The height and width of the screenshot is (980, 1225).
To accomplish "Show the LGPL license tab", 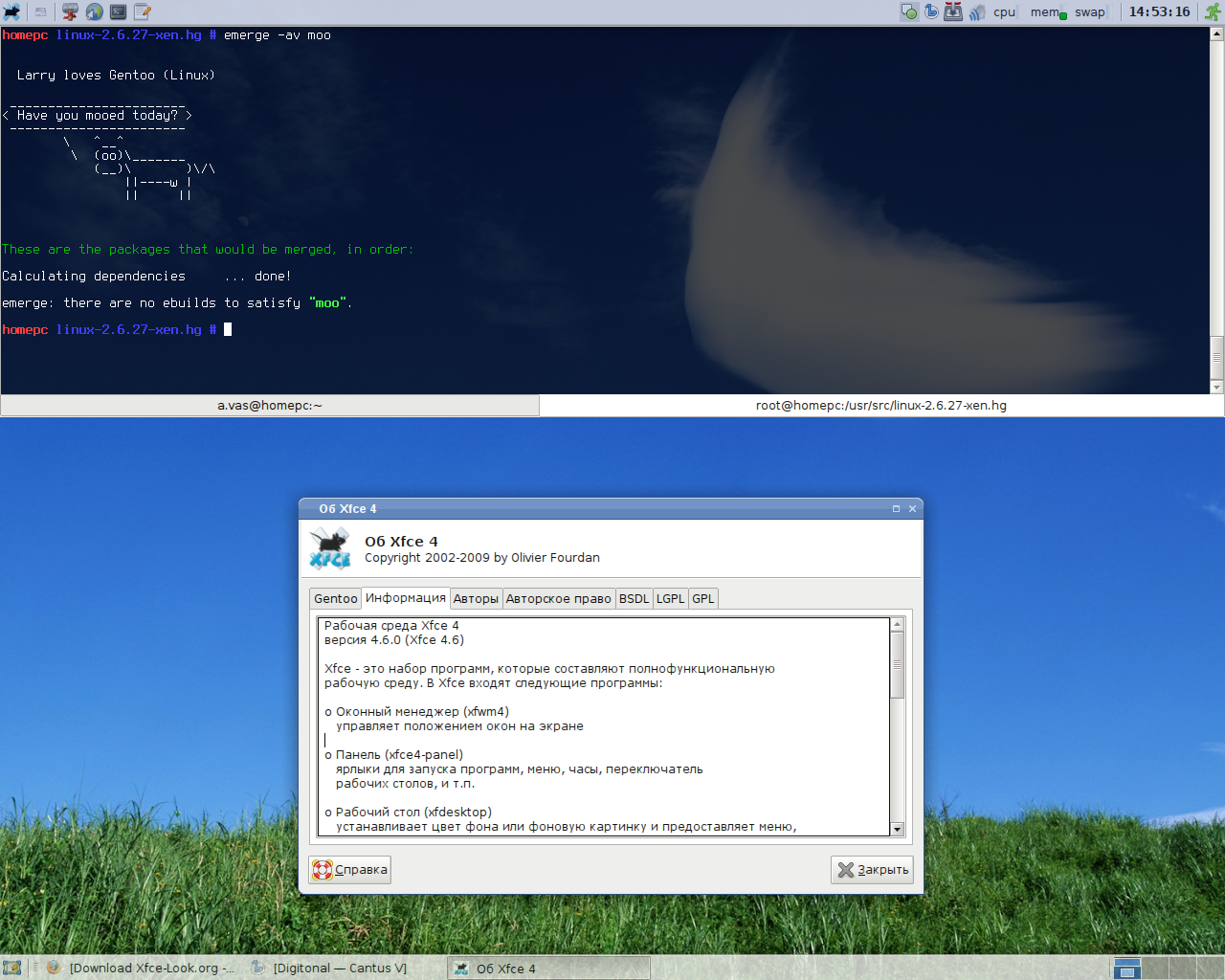I will (x=670, y=598).
